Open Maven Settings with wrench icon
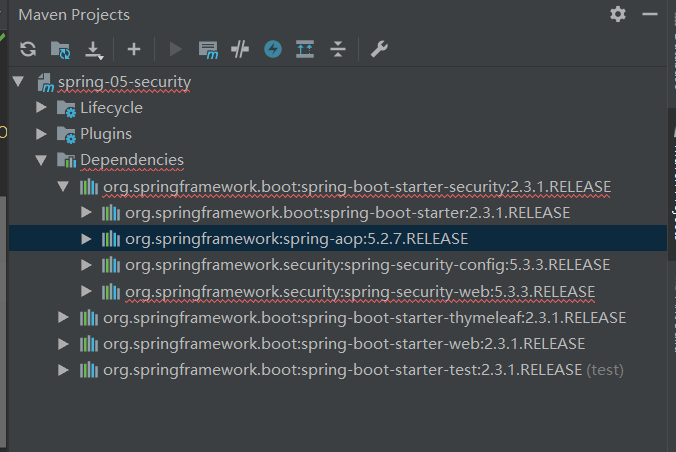Image resolution: width=676 pixels, height=452 pixels. (x=378, y=49)
